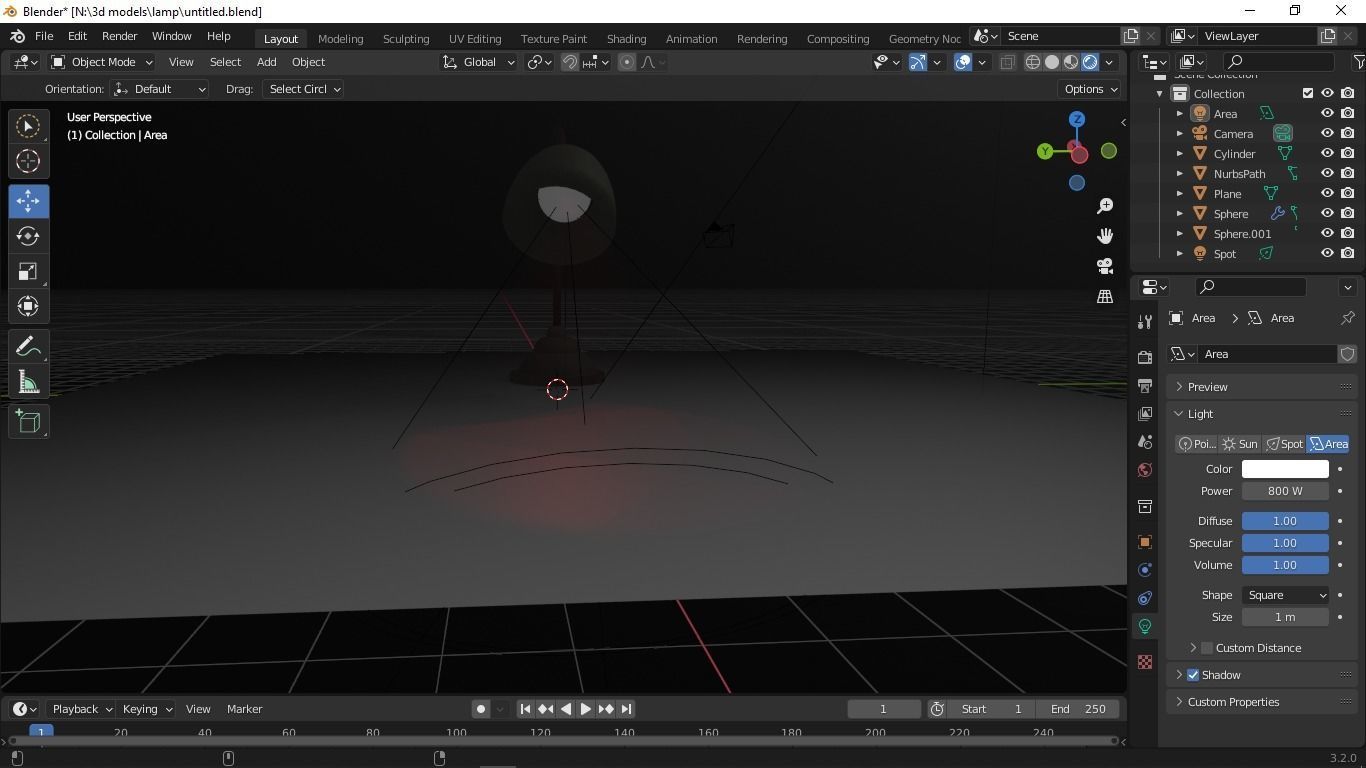Activate the Move tool
Screen dimensions: 1366x768
(x=28, y=201)
